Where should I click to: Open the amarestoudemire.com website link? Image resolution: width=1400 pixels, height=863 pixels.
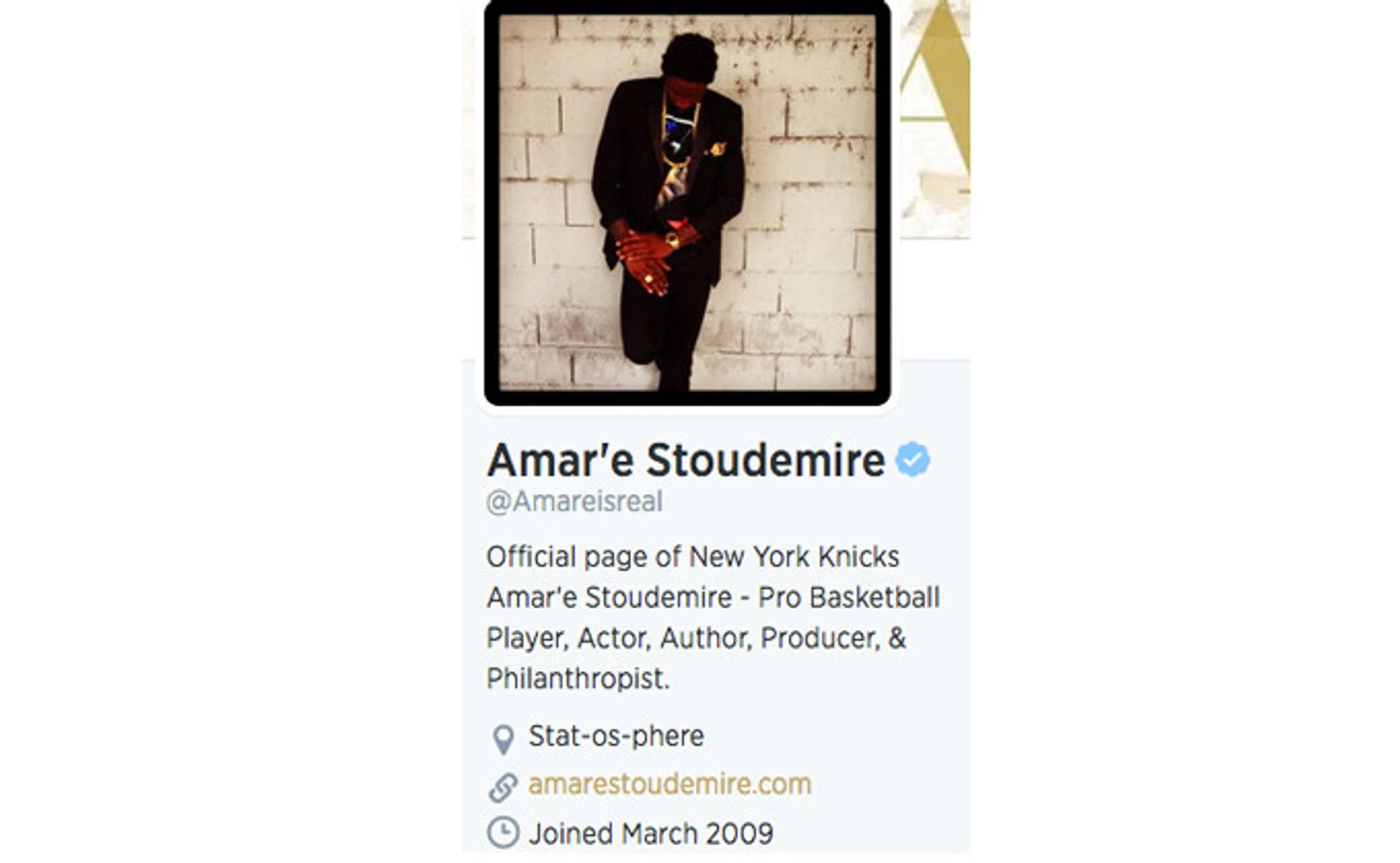click(669, 784)
